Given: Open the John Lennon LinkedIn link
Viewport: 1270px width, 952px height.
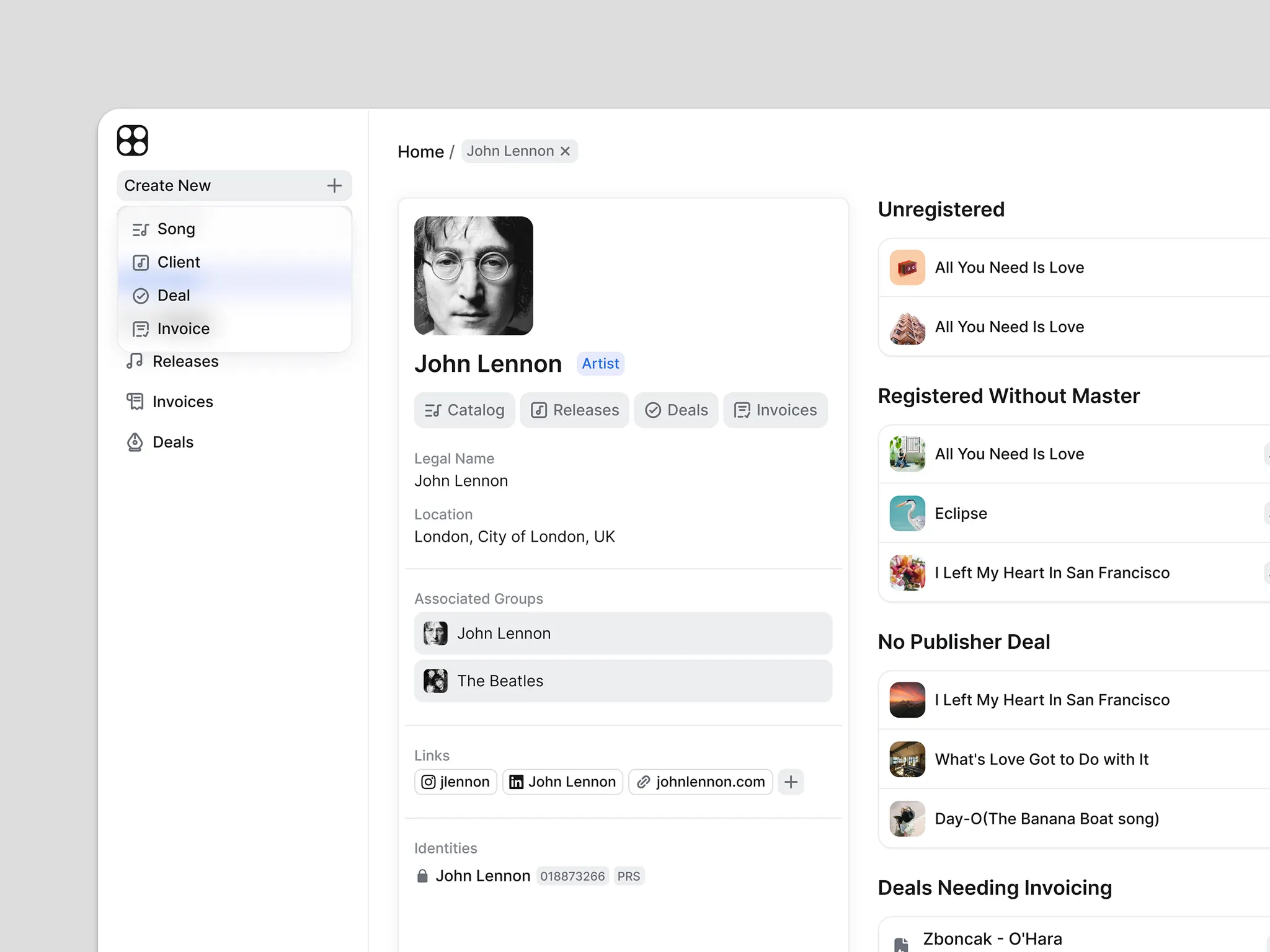Looking at the screenshot, I should 562,782.
